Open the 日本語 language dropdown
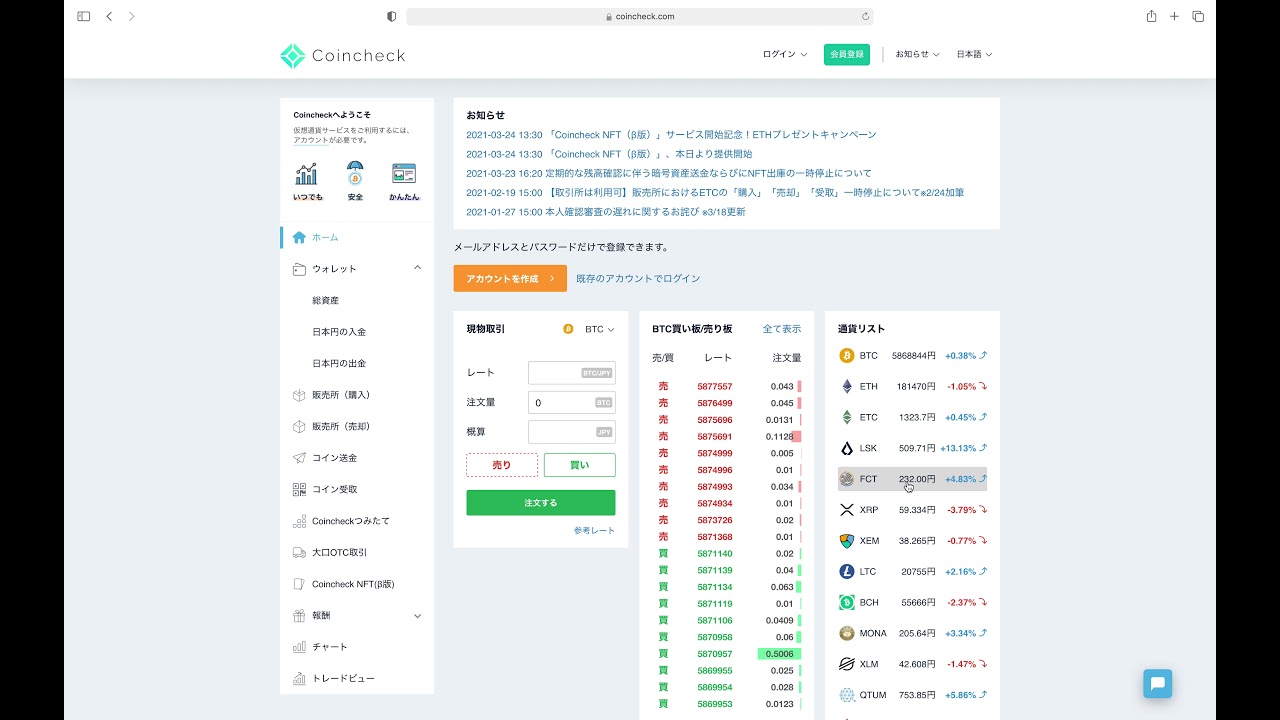The height and width of the screenshot is (720, 1280). (x=974, y=55)
